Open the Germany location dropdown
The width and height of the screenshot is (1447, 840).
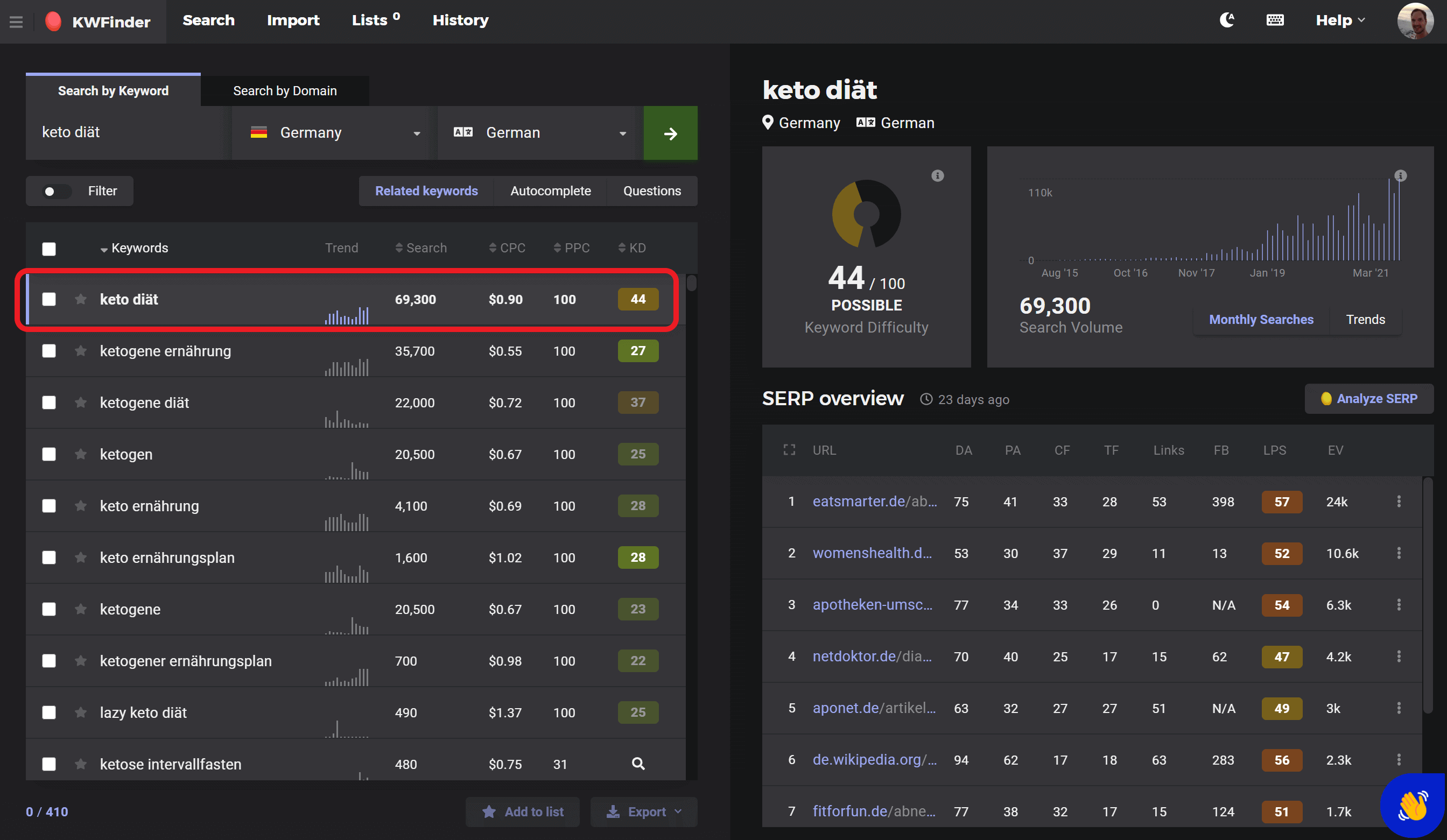[335, 133]
